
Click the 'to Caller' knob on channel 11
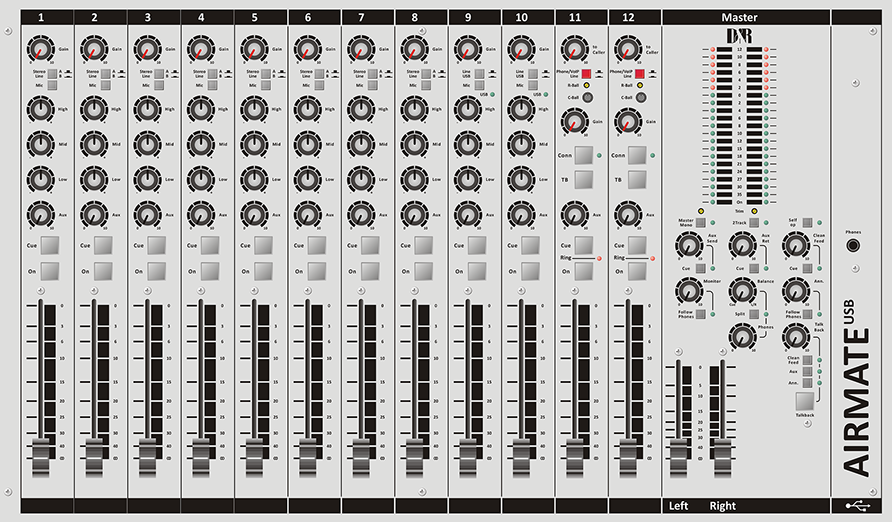(573, 48)
